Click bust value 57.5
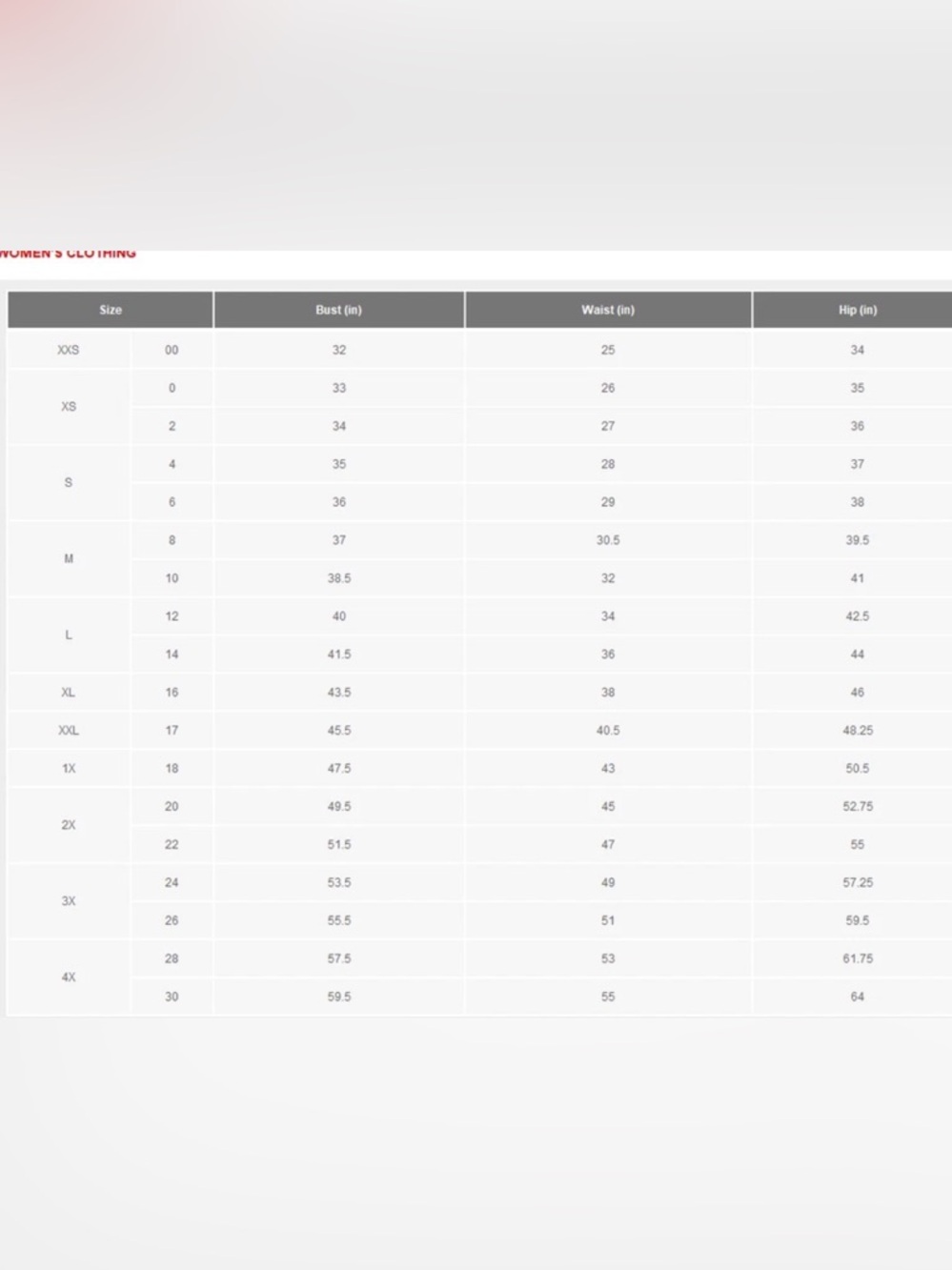This screenshot has height=1270, width=952. [339, 958]
